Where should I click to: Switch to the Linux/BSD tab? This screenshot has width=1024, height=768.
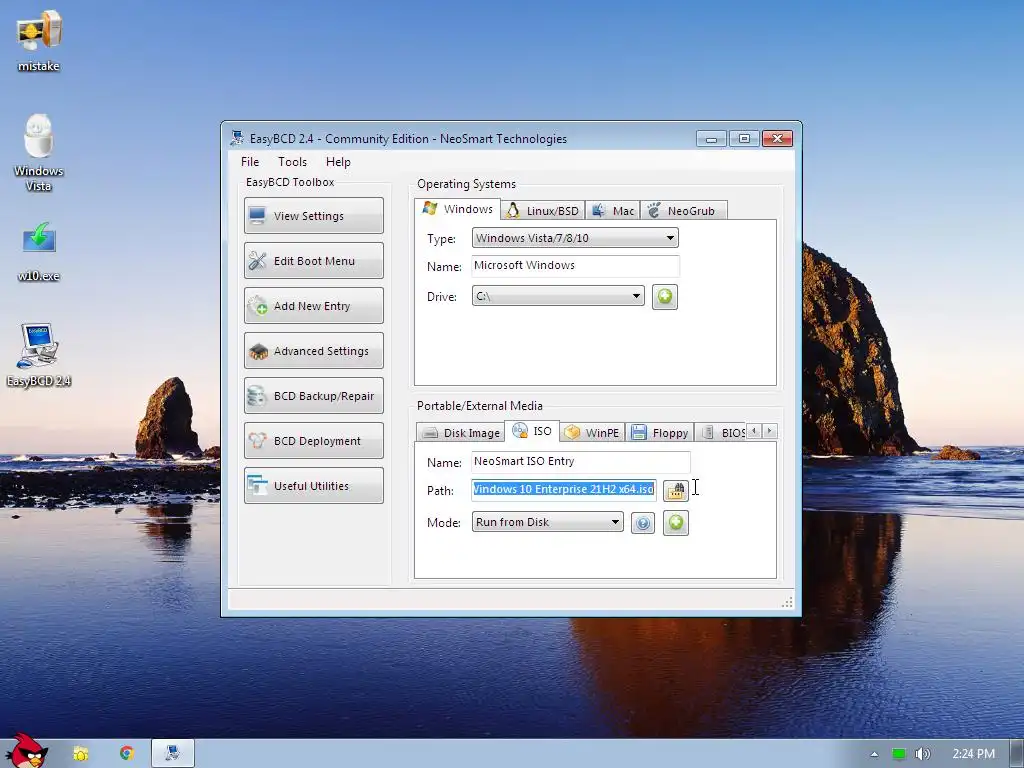tap(543, 211)
